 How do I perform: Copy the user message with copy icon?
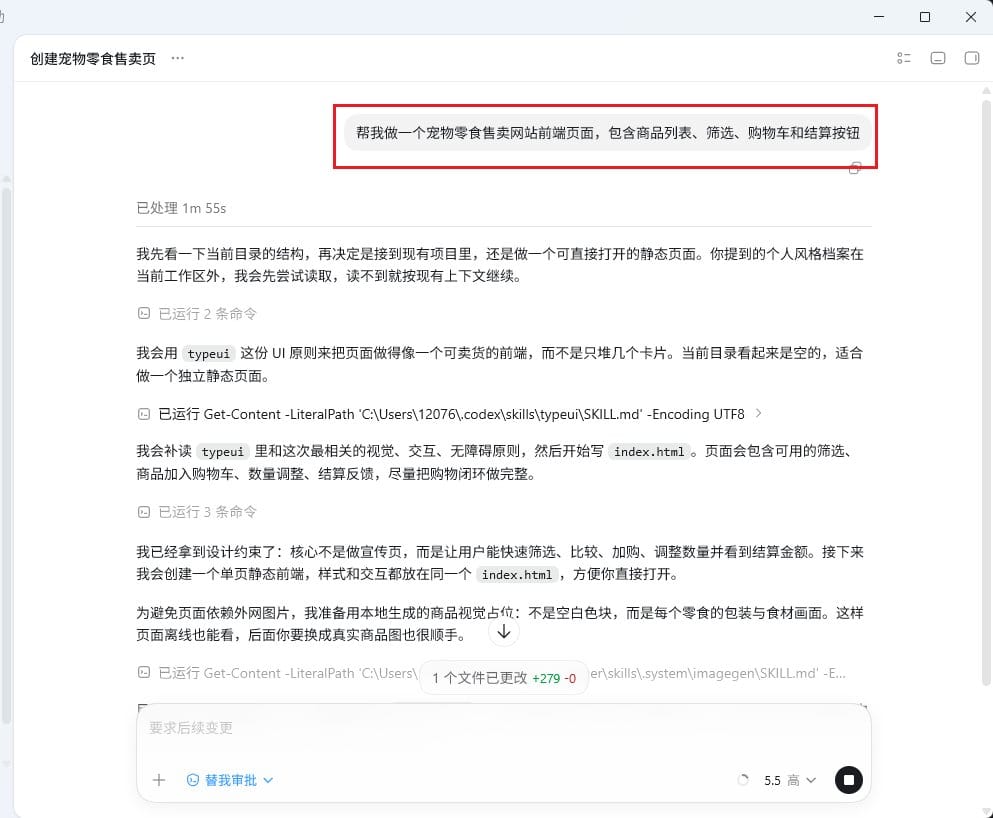(x=855, y=168)
